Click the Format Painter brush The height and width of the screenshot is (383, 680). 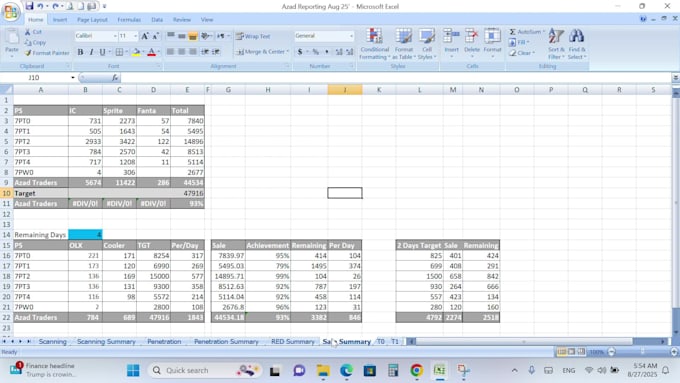click(47, 53)
